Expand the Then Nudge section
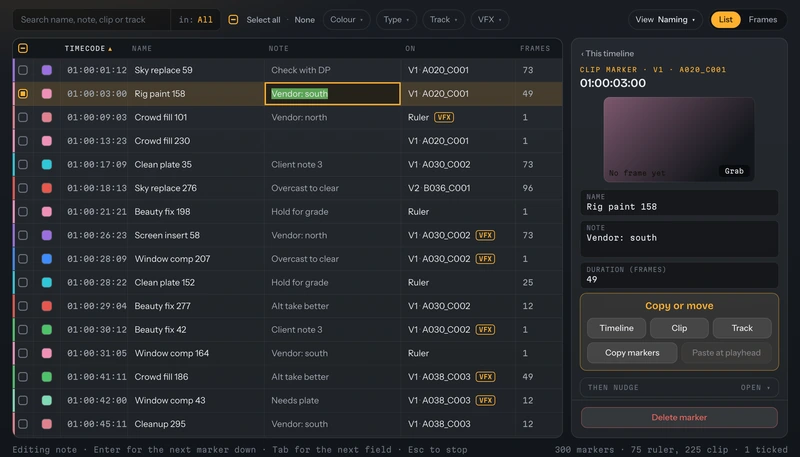The image size is (800, 457). pos(679,388)
